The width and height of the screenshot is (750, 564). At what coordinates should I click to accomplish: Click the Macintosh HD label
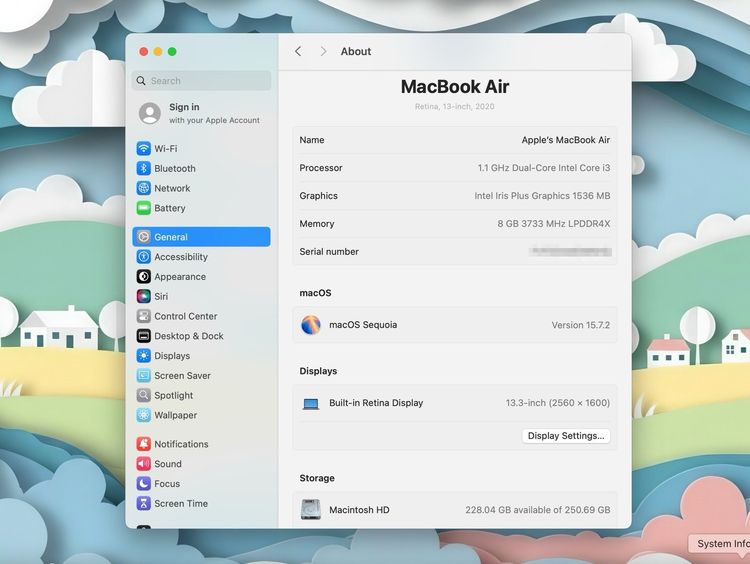click(x=359, y=510)
